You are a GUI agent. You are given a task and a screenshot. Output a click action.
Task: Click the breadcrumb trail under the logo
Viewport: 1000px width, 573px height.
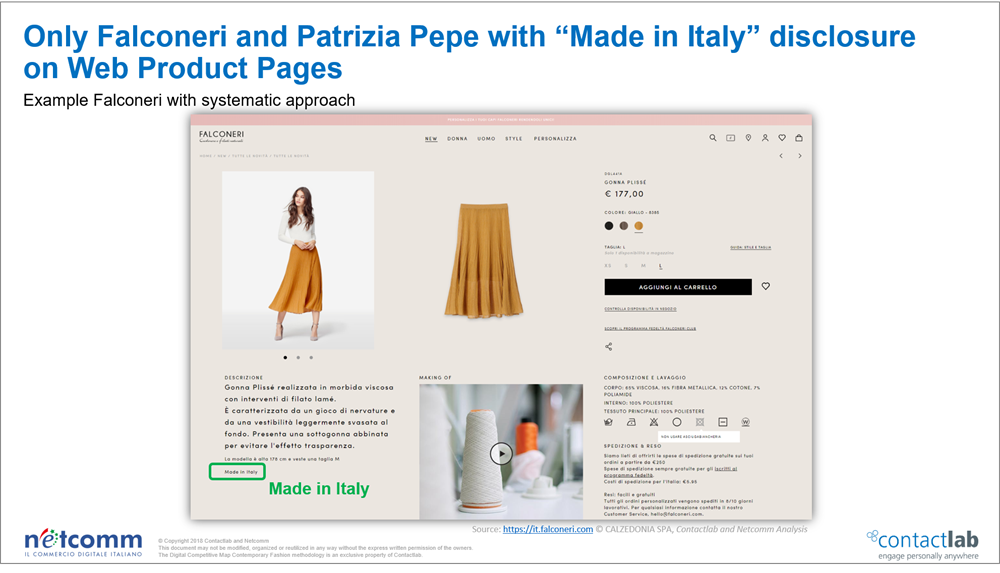pos(254,156)
